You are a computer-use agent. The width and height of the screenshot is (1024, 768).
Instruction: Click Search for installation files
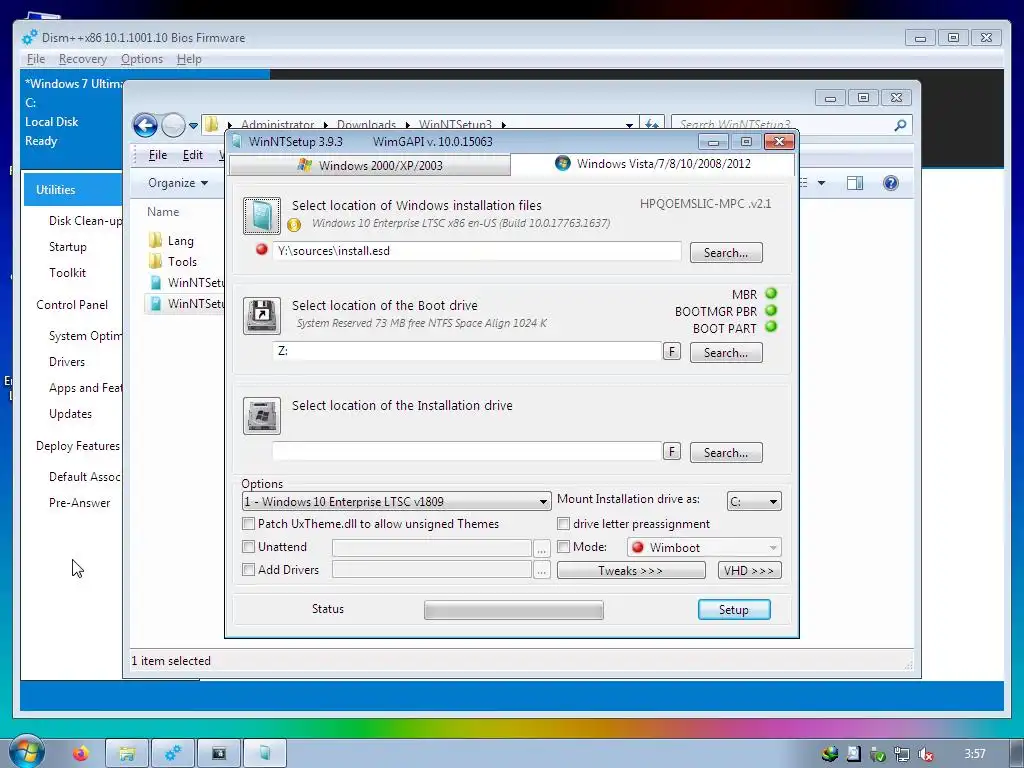point(726,253)
